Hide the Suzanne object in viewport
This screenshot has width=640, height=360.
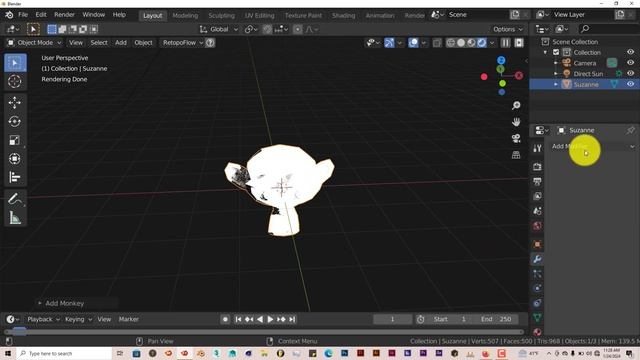tap(631, 84)
